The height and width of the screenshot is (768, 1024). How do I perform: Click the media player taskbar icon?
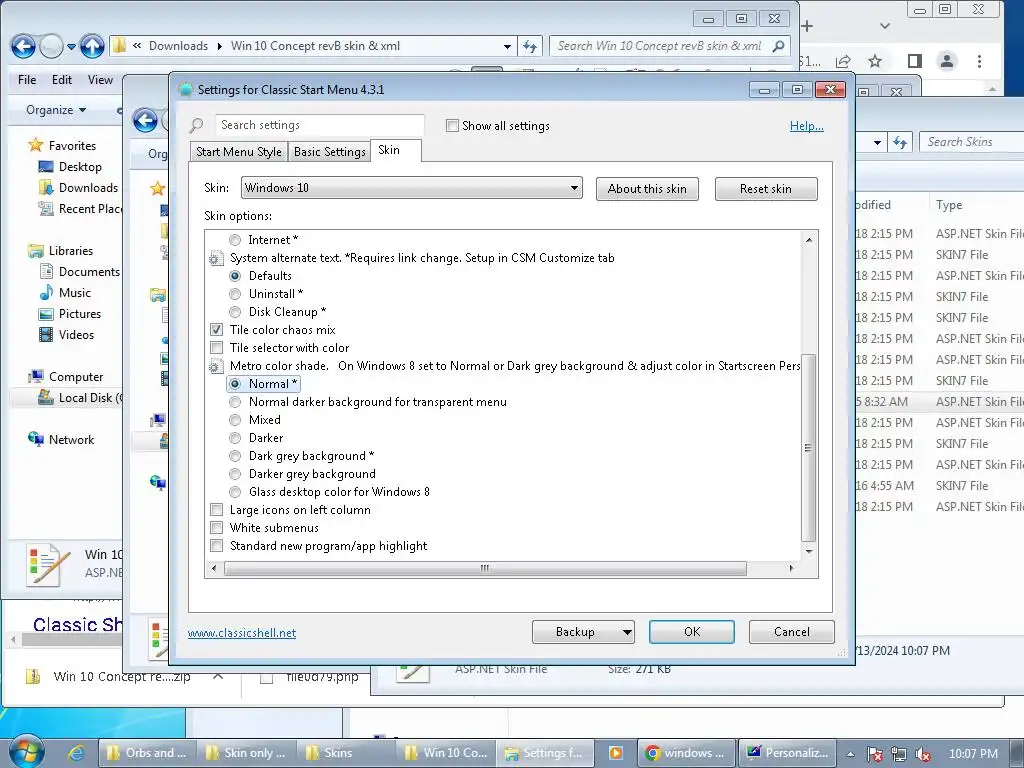click(x=615, y=753)
